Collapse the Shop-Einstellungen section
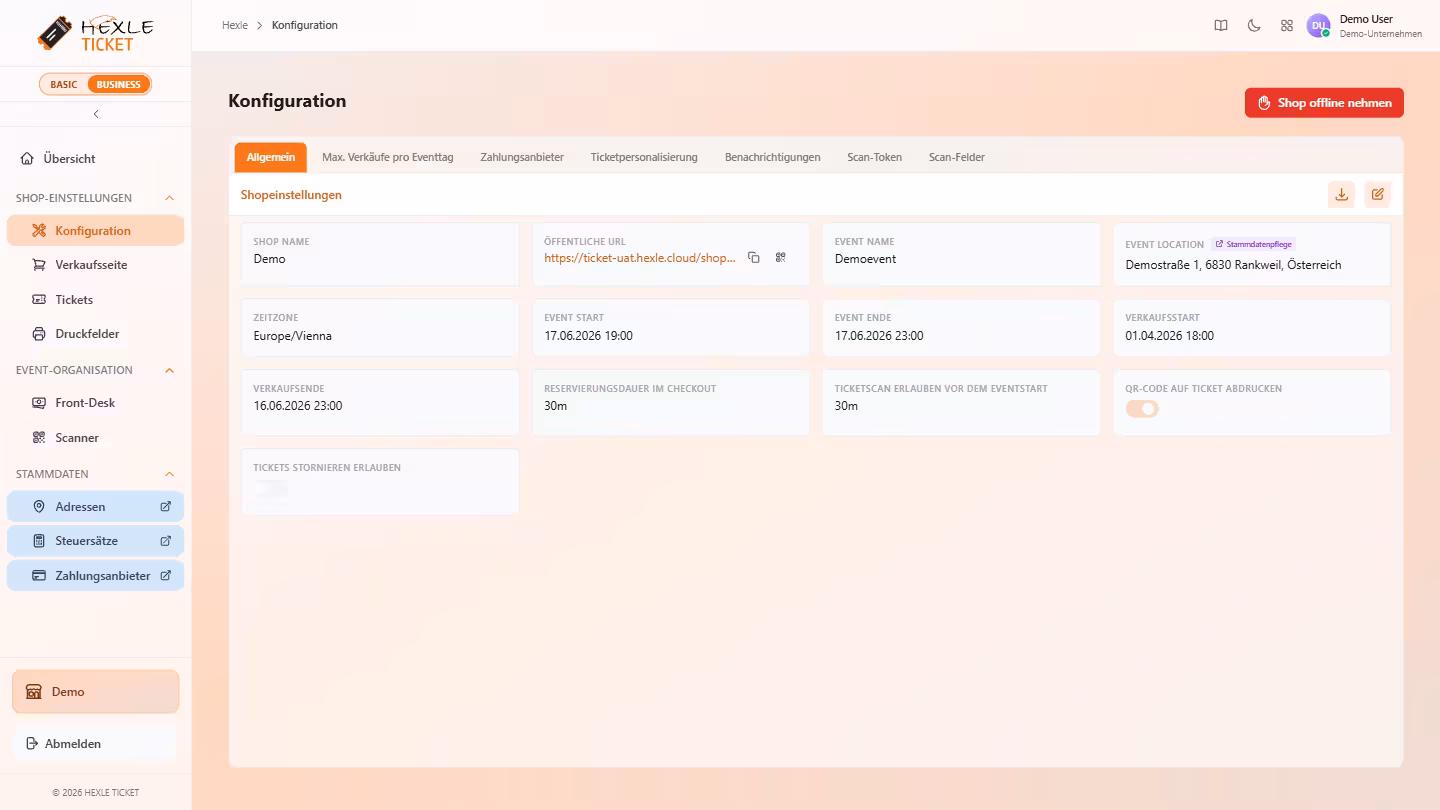1440x810 pixels. coord(169,198)
